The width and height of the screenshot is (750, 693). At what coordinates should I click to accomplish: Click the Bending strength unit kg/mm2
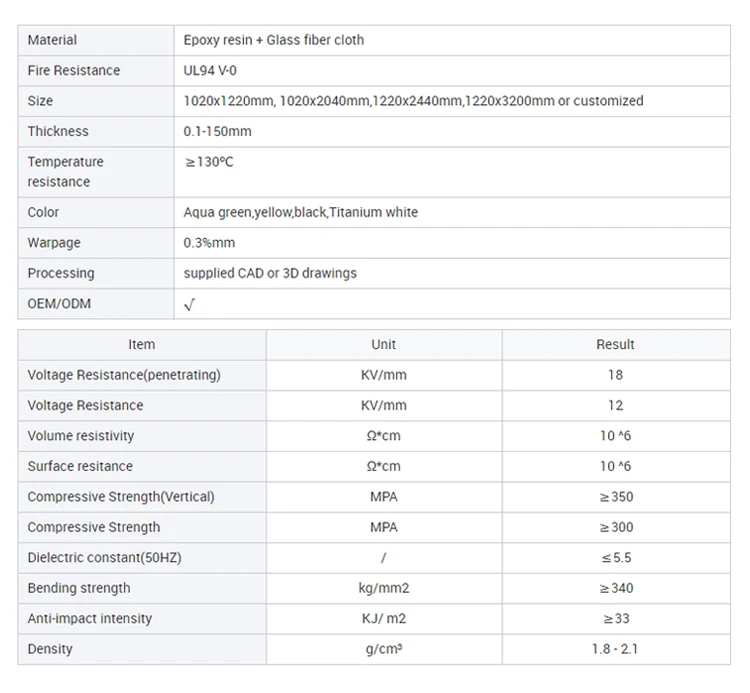point(384,588)
